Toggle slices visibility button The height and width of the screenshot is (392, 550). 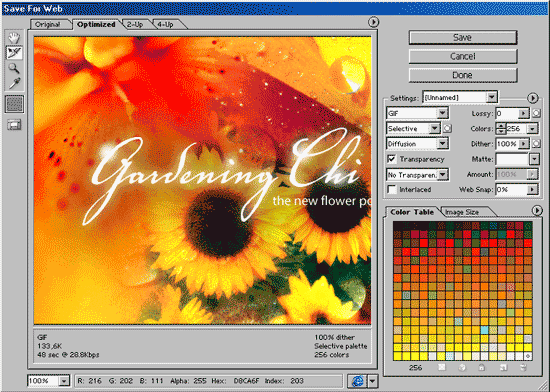(x=14, y=124)
